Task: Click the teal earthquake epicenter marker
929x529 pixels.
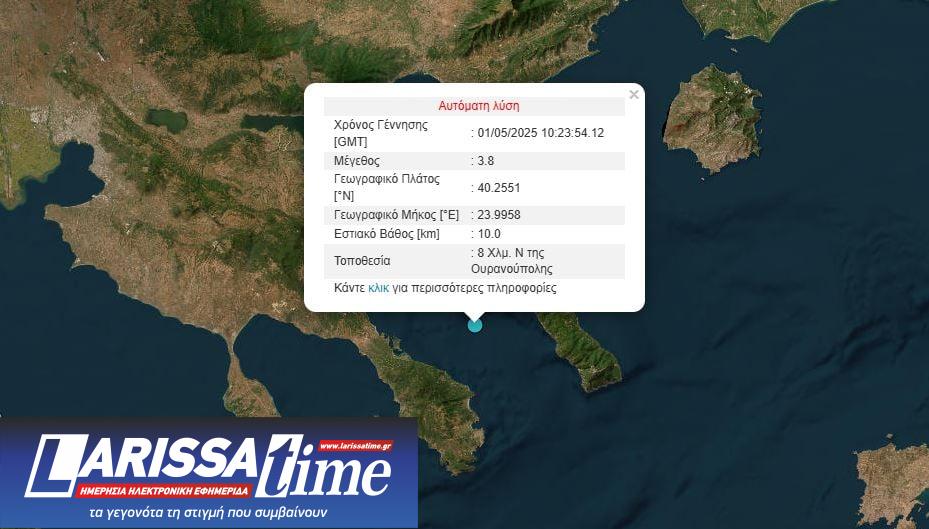Action: pos(475,324)
